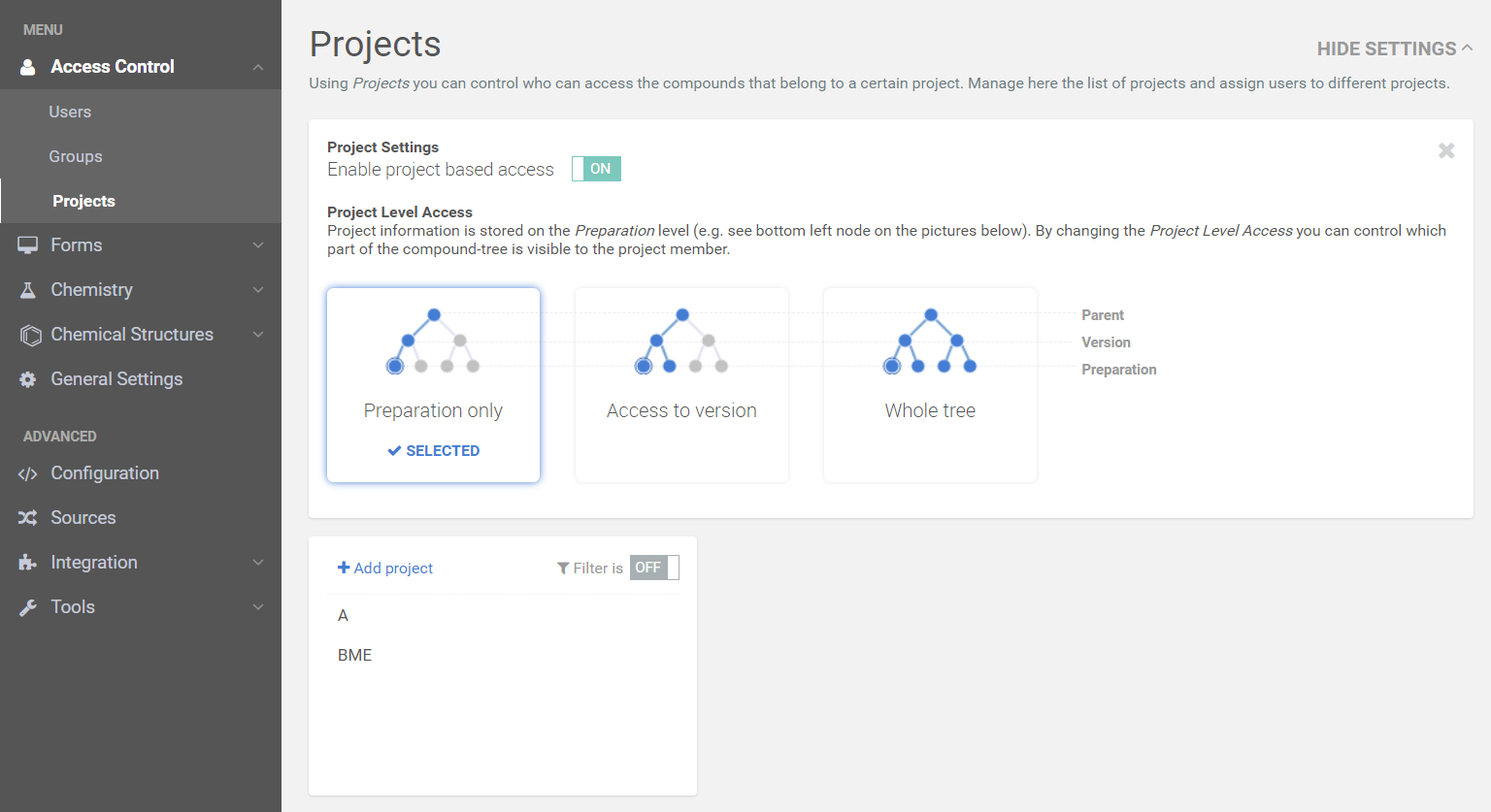Click the Configuration code icon

28,473
